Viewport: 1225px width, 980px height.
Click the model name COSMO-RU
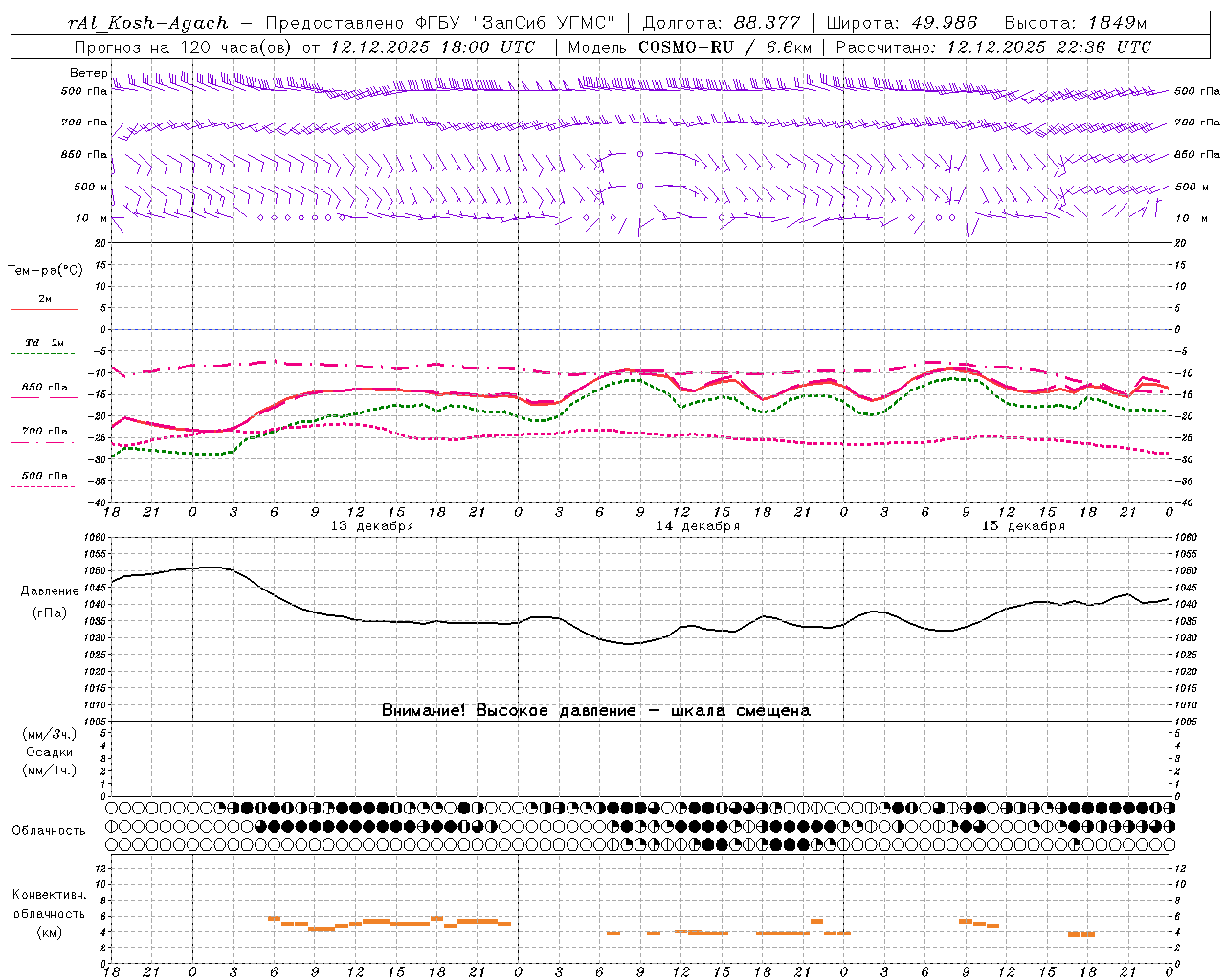click(x=686, y=47)
